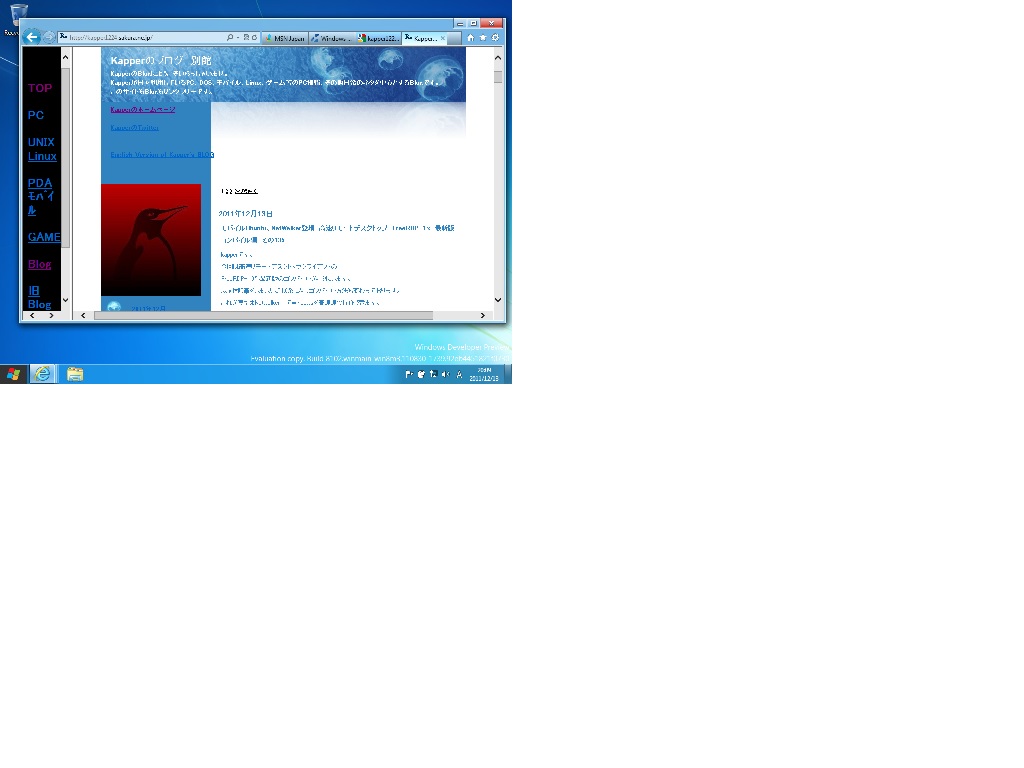The width and height of the screenshot is (1024, 768).
Task: Click the Show Desktop strip beside the clock
Action: pyautogui.click(x=508, y=374)
